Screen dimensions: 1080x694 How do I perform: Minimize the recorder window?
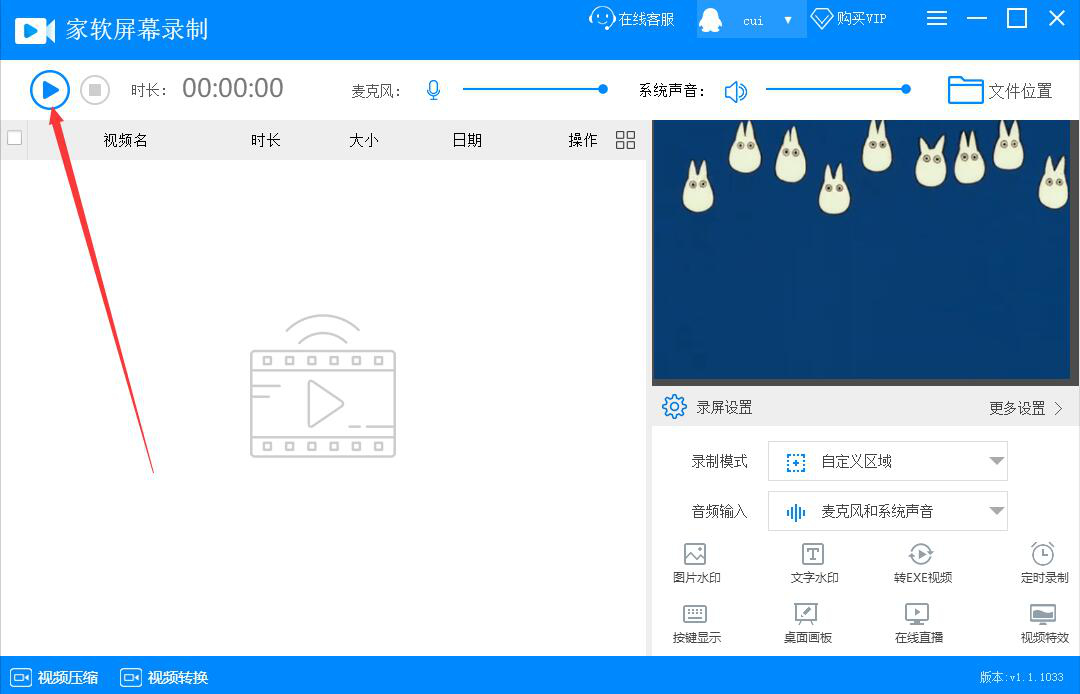pos(977,19)
